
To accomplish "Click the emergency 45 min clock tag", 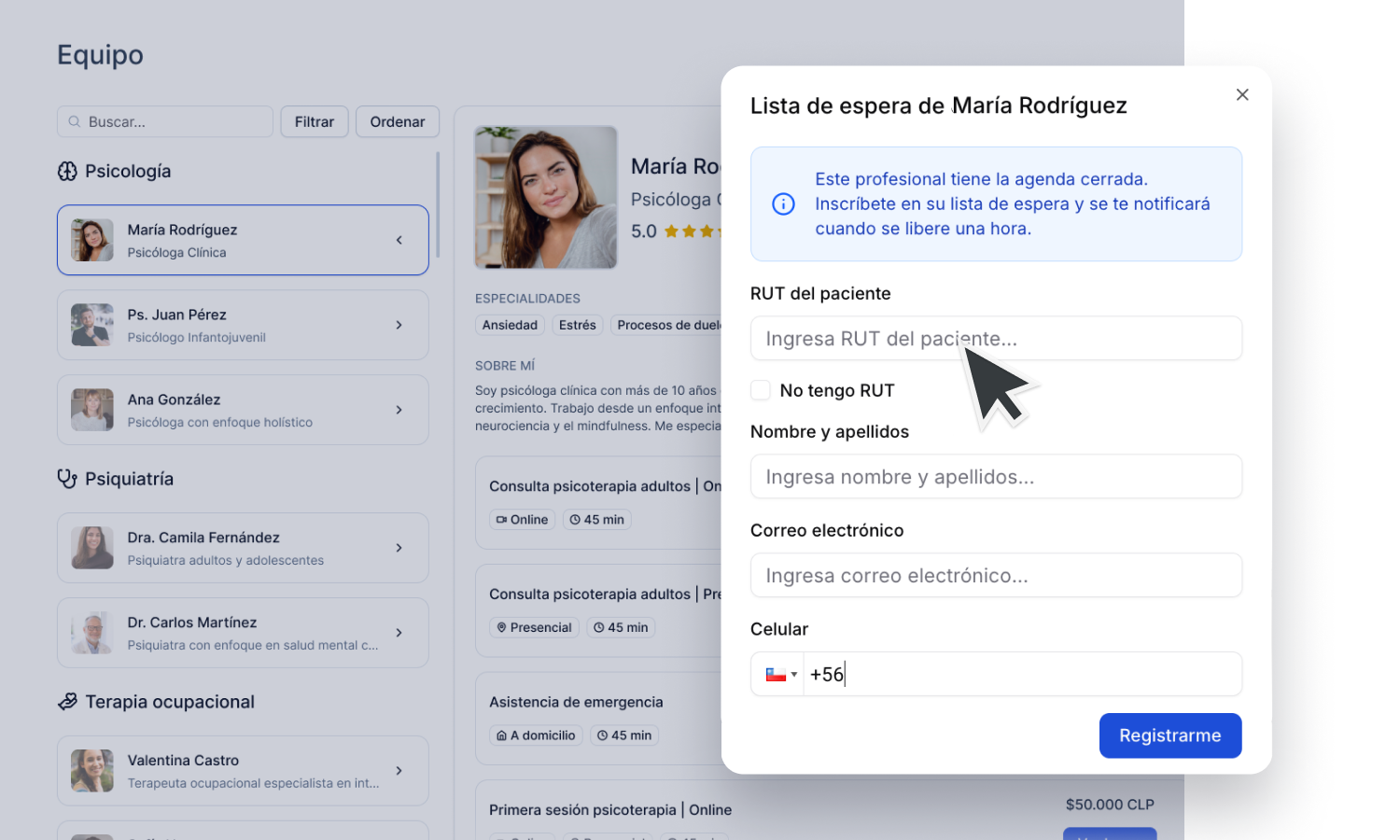I will [x=624, y=735].
